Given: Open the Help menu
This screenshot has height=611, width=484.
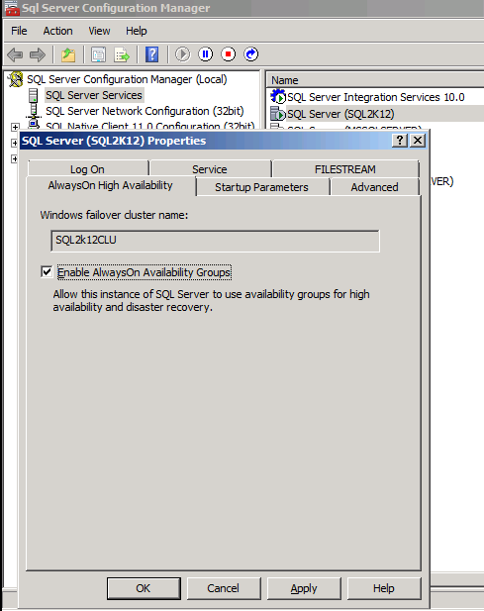Looking at the screenshot, I should click(x=136, y=31).
